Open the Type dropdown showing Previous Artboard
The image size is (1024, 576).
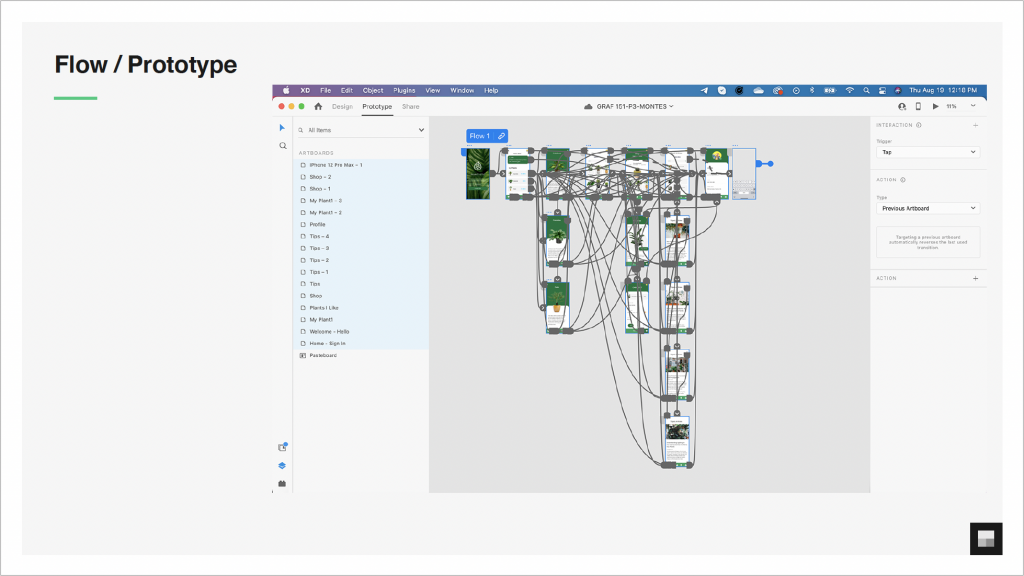927,208
